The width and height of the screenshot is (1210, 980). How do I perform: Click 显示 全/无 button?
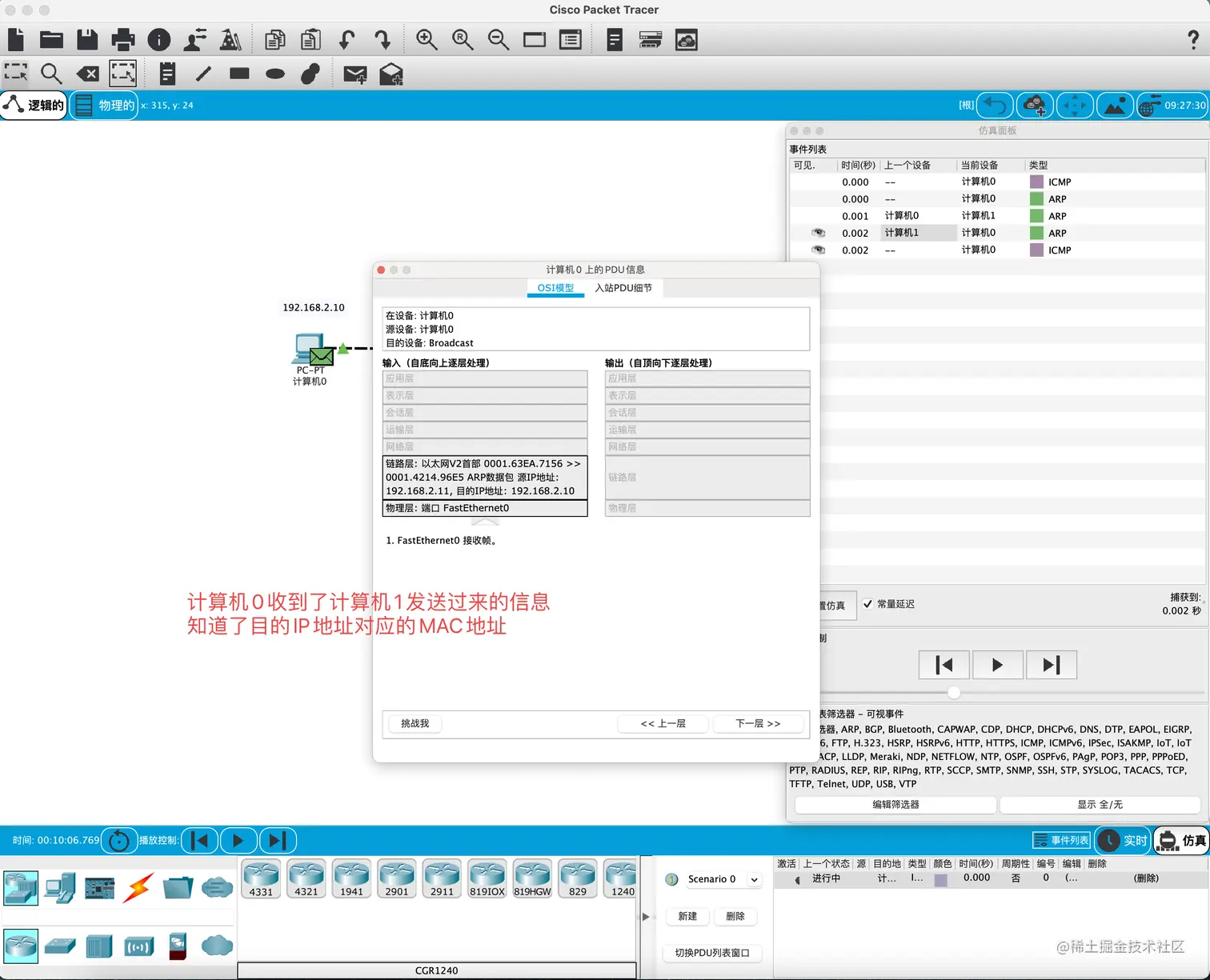[x=1100, y=805]
